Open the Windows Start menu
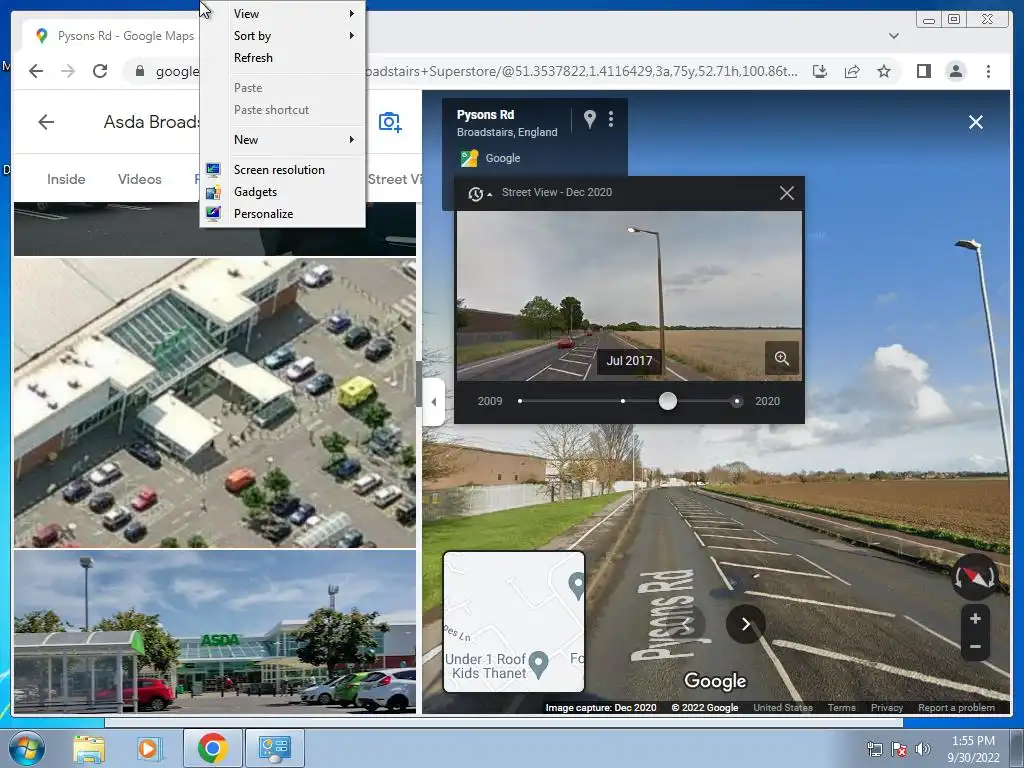Viewport: 1024px width, 768px height. coord(27,748)
